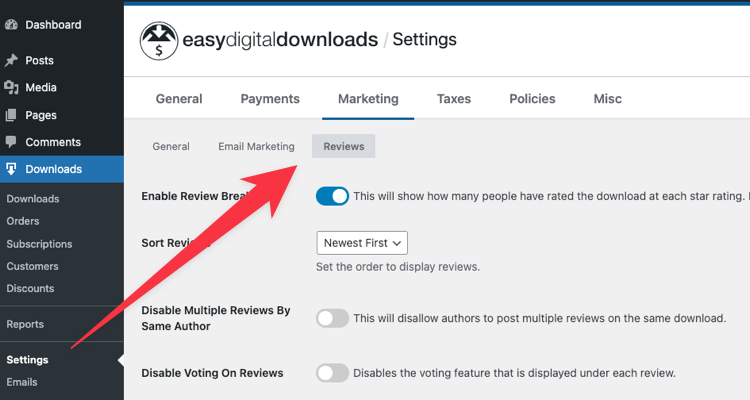Go to the Taxes tab

(454, 99)
